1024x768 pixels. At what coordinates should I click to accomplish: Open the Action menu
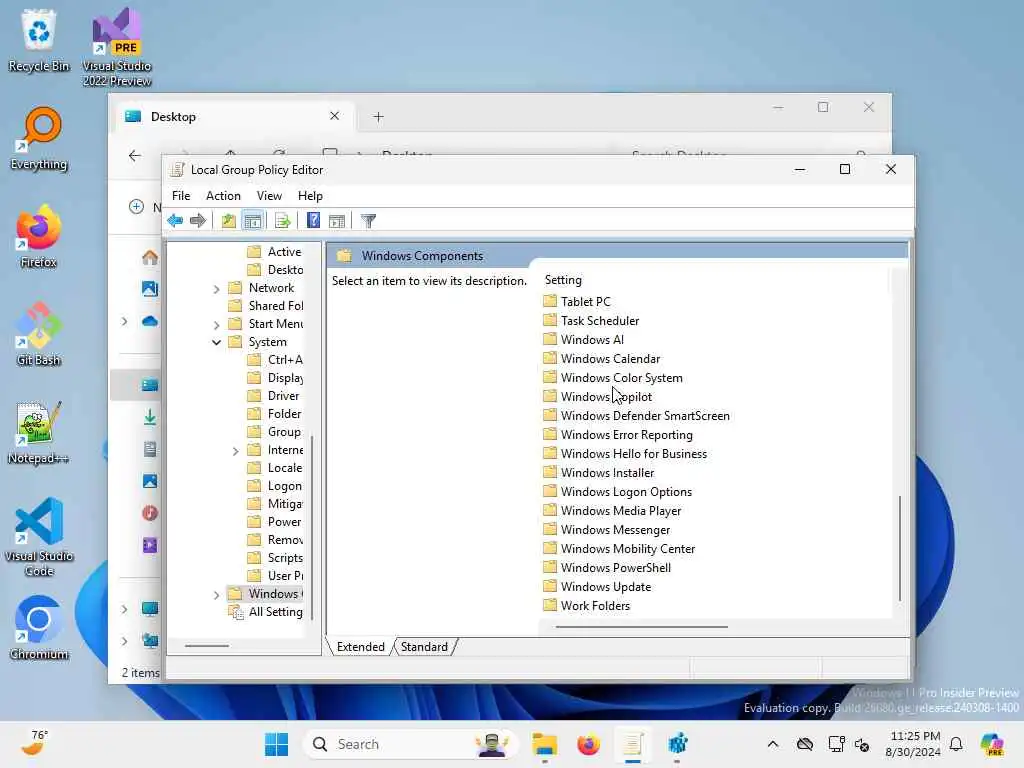[x=223, y=196]
